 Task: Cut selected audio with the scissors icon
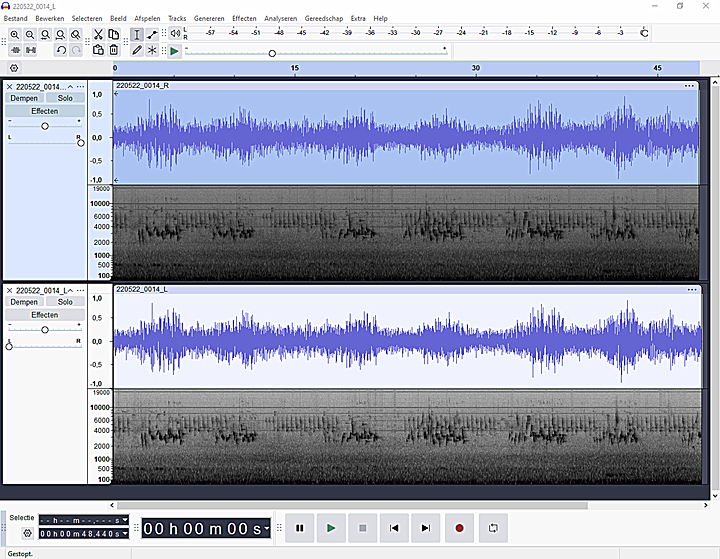point(98,34)
